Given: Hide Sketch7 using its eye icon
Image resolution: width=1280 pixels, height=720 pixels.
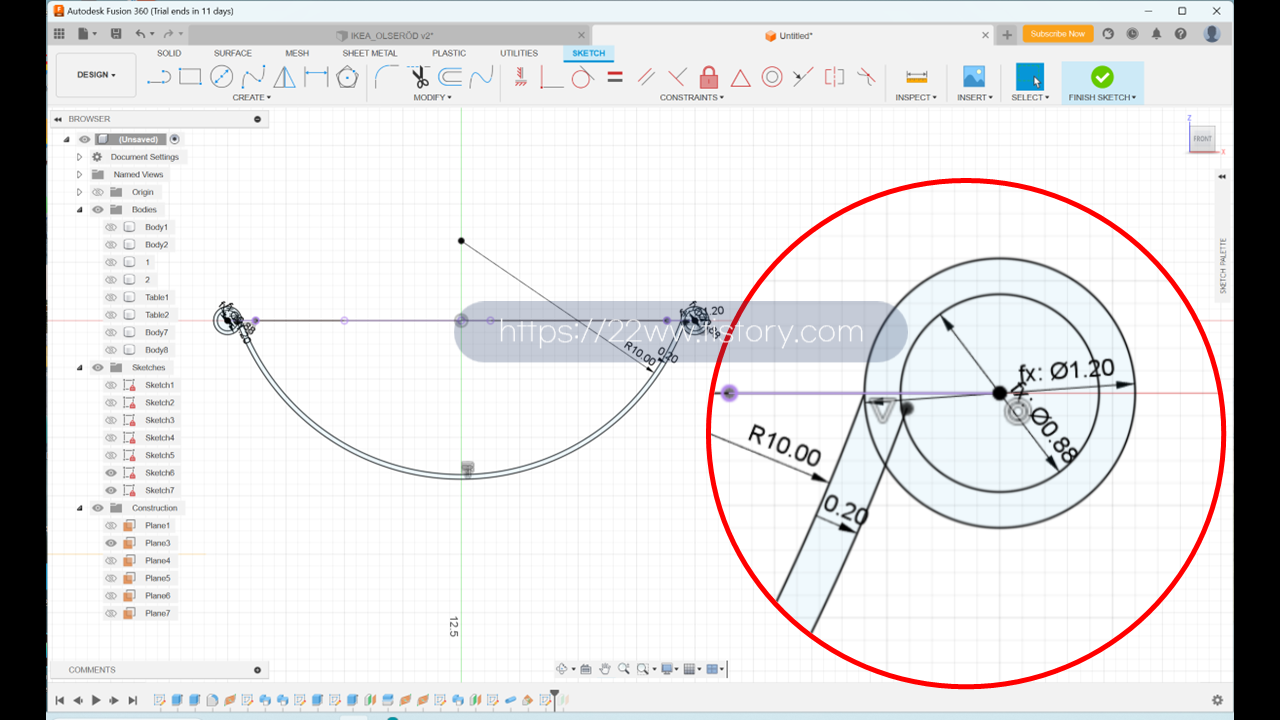Looking at the screenshot, I should (x=111, y=490).
